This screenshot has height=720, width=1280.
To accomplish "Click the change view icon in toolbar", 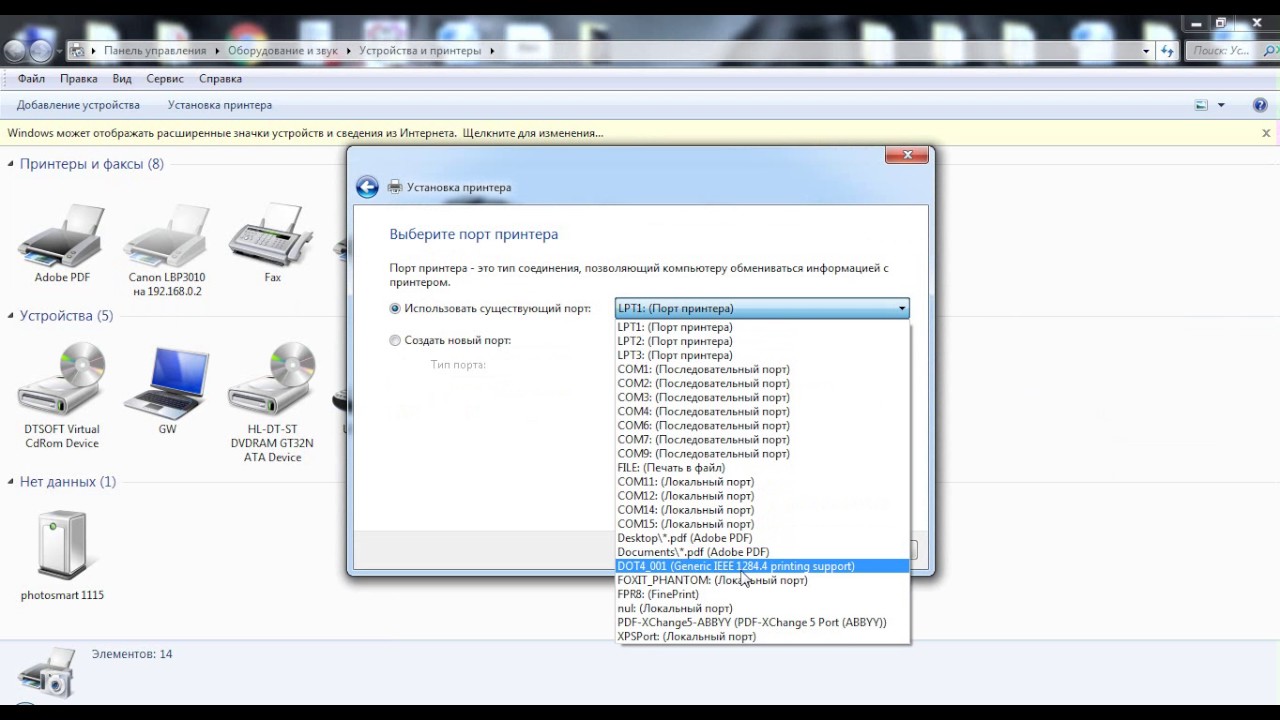I will coord(1201,105).
